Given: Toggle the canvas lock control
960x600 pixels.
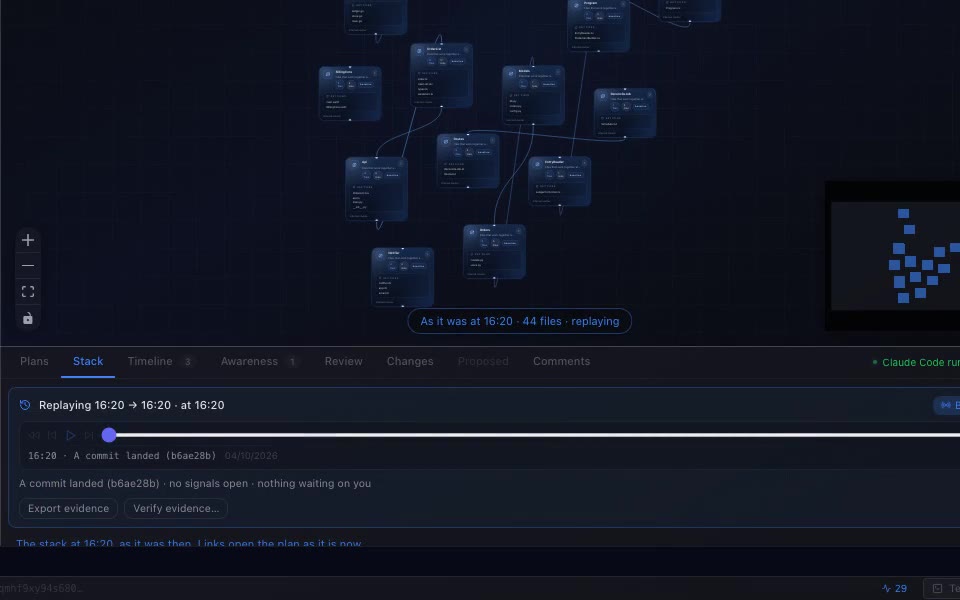Looking at the screenshot, I should pyautogui.click(x=28, y=318).
